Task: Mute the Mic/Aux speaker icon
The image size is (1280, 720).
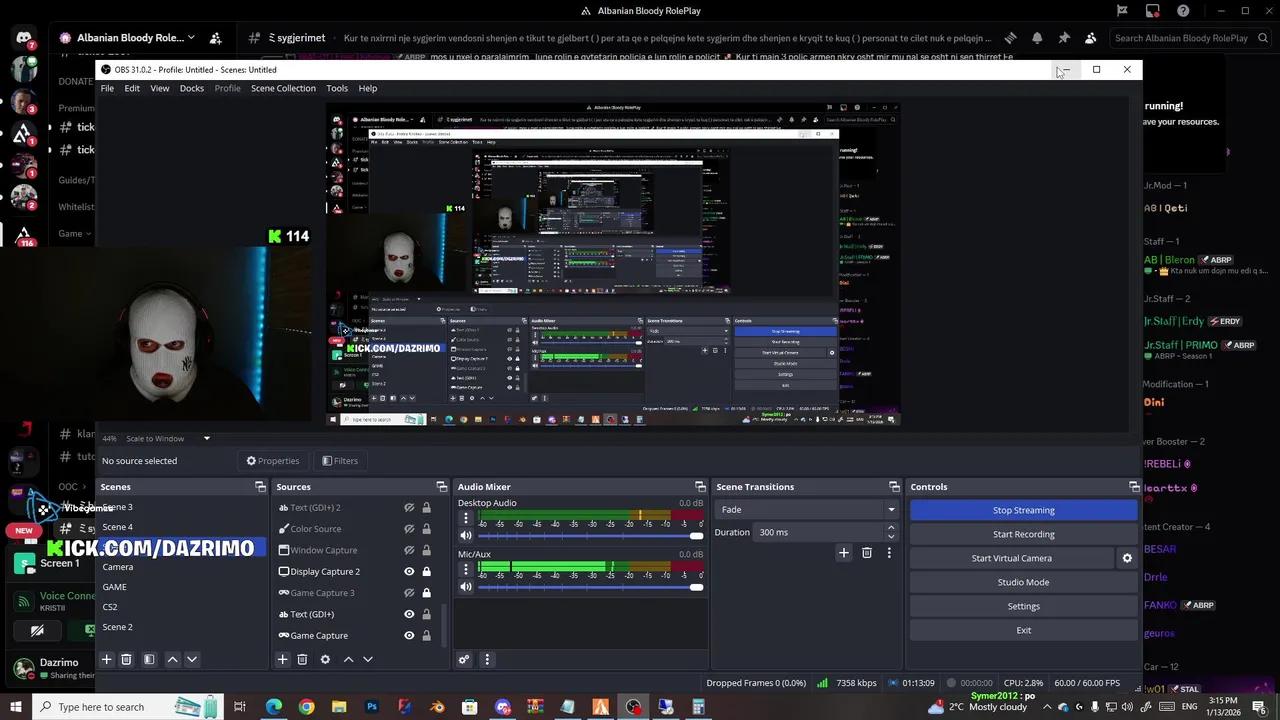Action: pos(465,587)
